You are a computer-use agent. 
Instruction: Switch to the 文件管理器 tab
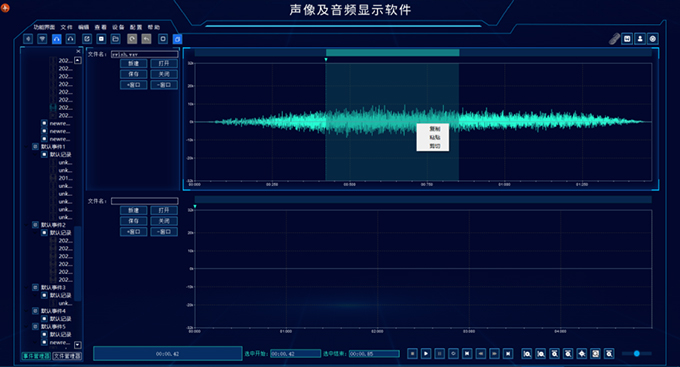[67, 356]
